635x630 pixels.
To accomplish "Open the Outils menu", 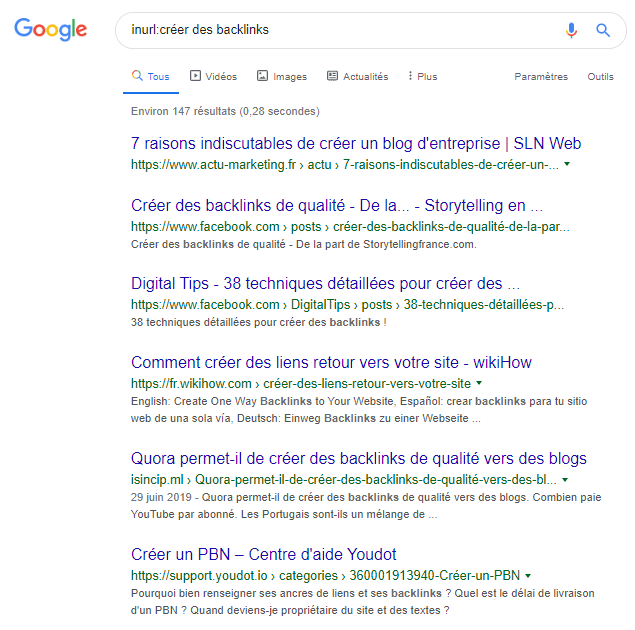I will click(x=601, y=77).
